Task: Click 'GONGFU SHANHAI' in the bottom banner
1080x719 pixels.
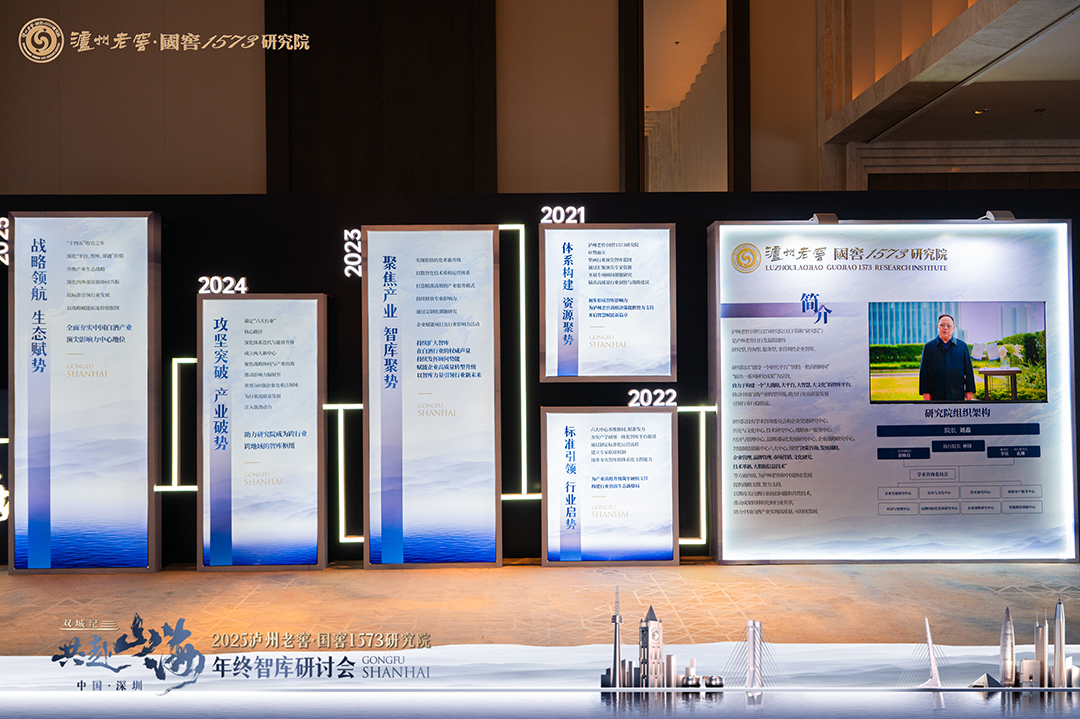Action: (395, 667)
